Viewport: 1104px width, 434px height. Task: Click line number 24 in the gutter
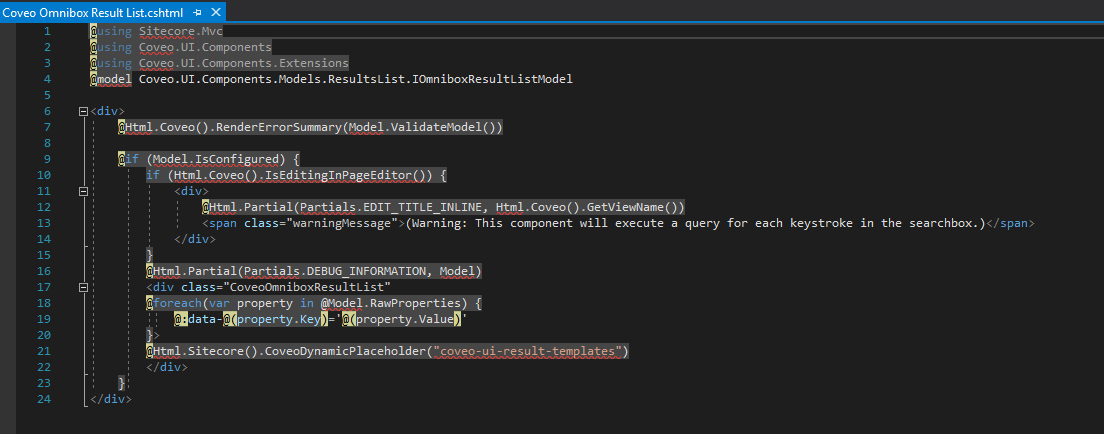[44, 399]
